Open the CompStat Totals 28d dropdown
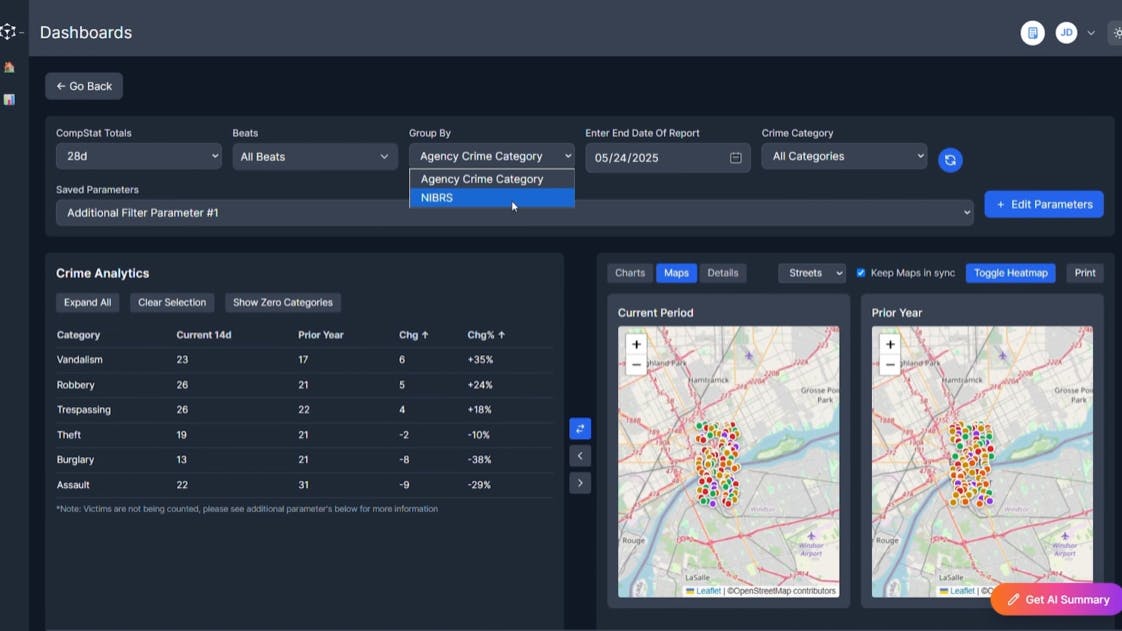This screenshot has height=631, width=1122. (138, 156)
